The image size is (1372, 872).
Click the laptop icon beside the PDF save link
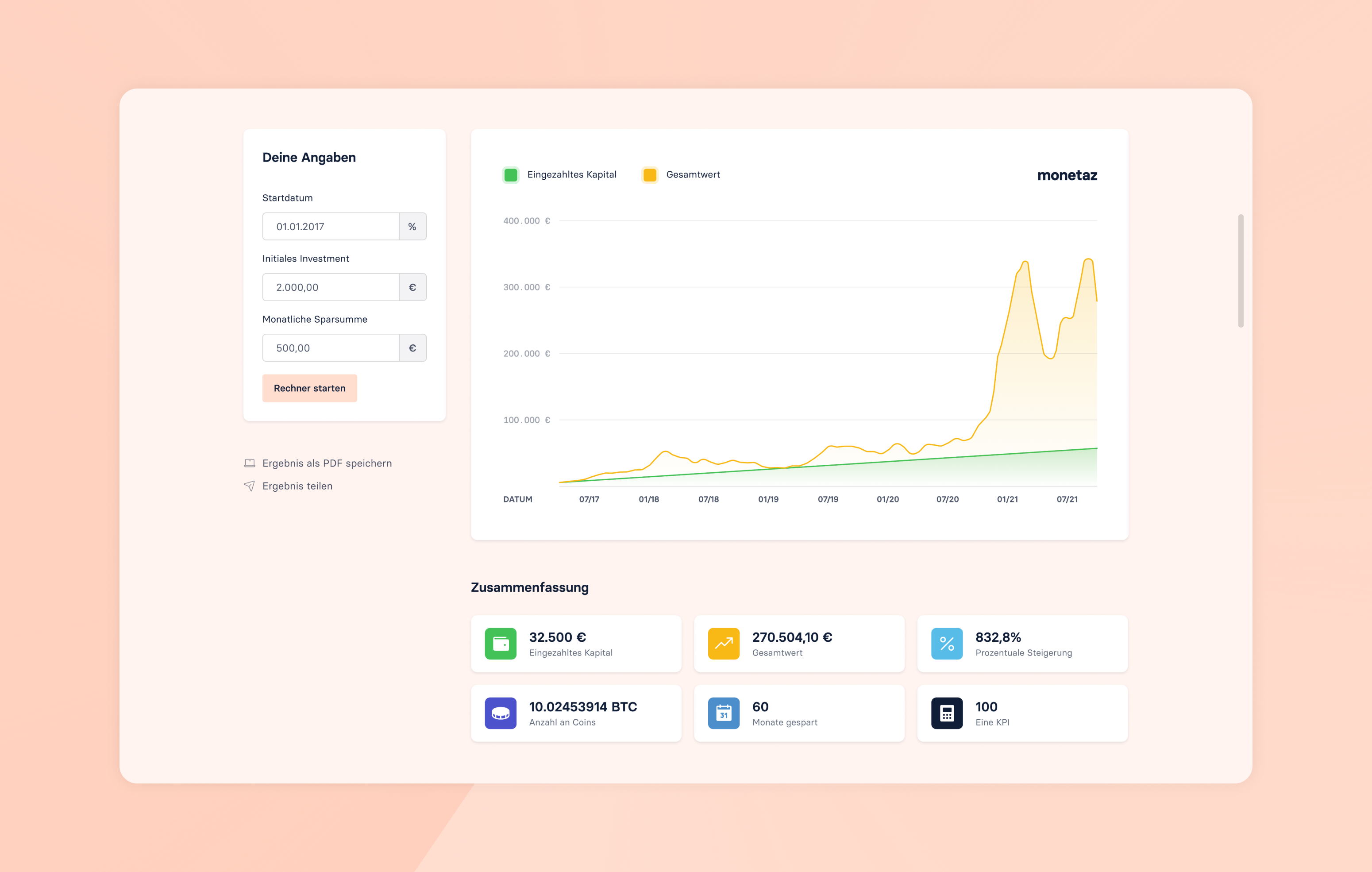(250, 463)
